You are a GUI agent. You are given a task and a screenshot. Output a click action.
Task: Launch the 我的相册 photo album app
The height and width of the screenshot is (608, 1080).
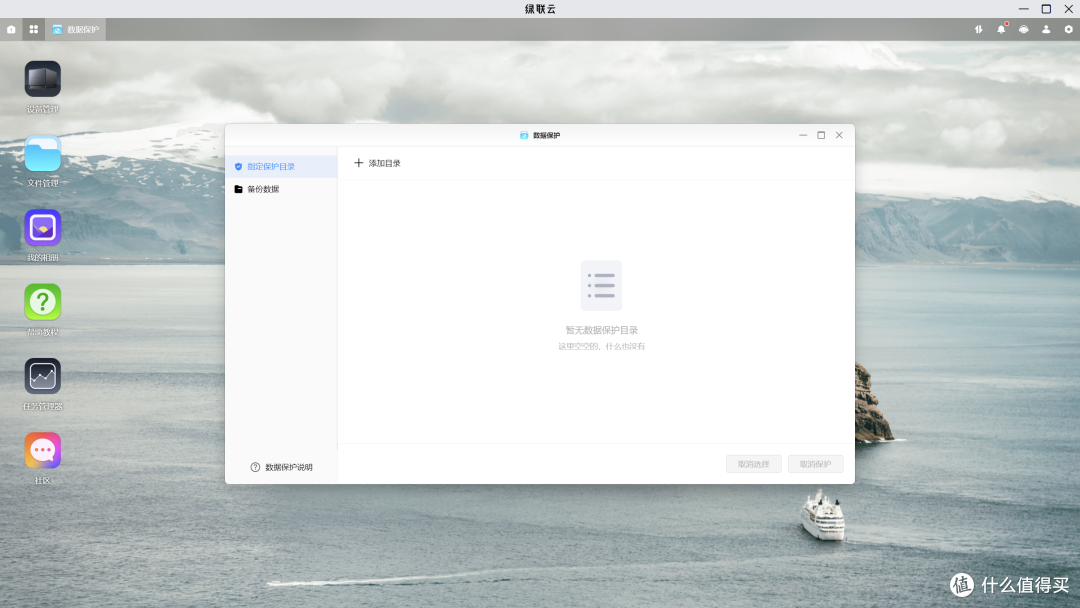[43, 228]
